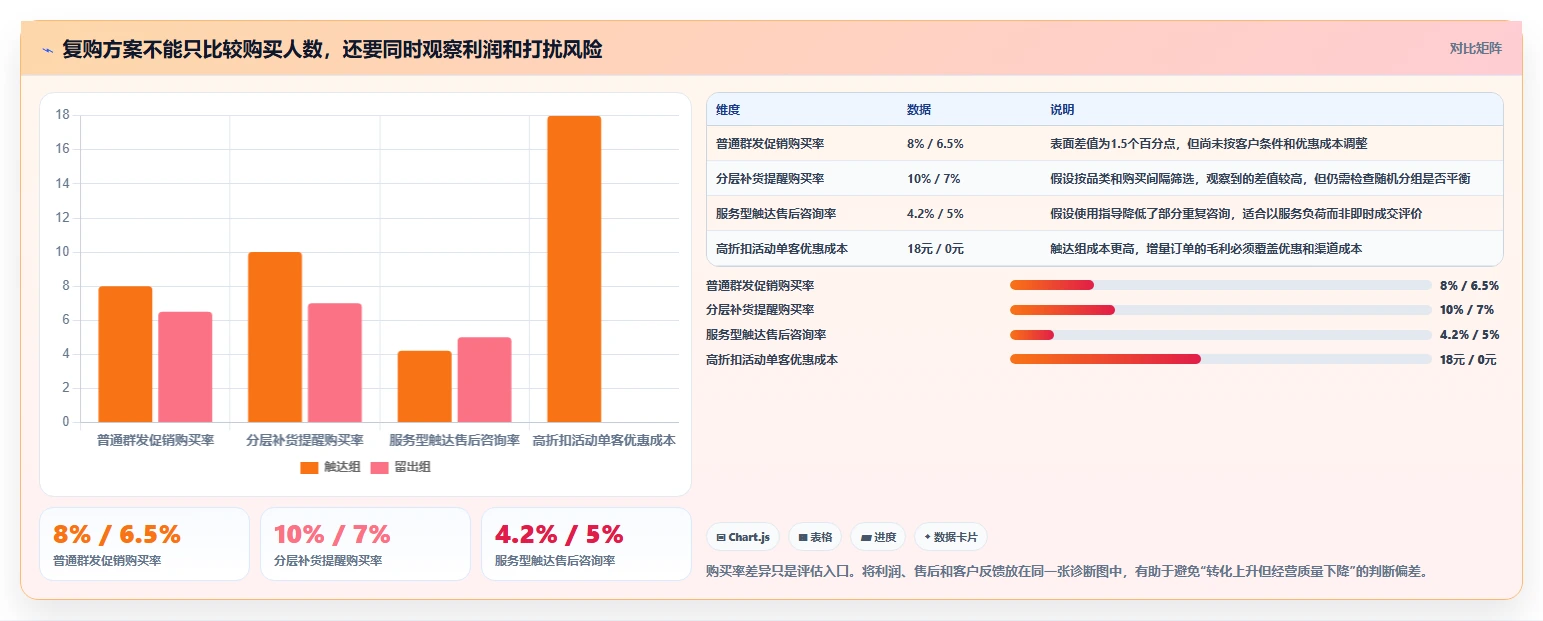The height and width of the screenshot is (621, 1543).
Task: Select the Chart.js tag
Action: click(x=743, y=537)
